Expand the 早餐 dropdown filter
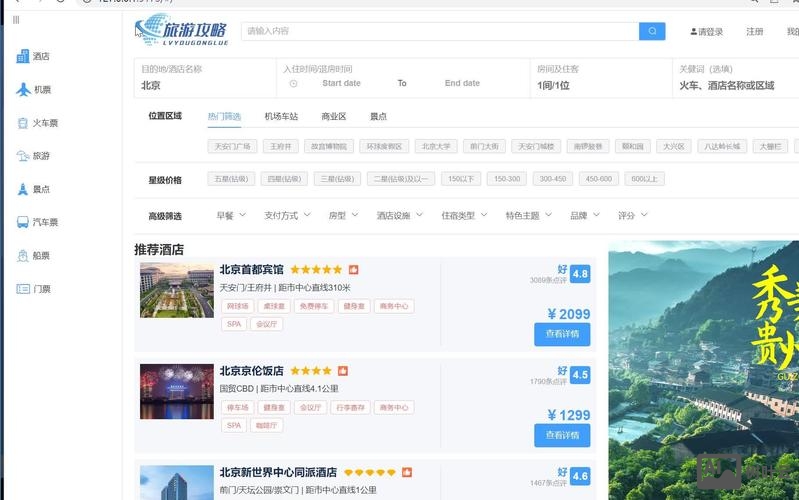The image size is (799, 500). tap(231, 215)
